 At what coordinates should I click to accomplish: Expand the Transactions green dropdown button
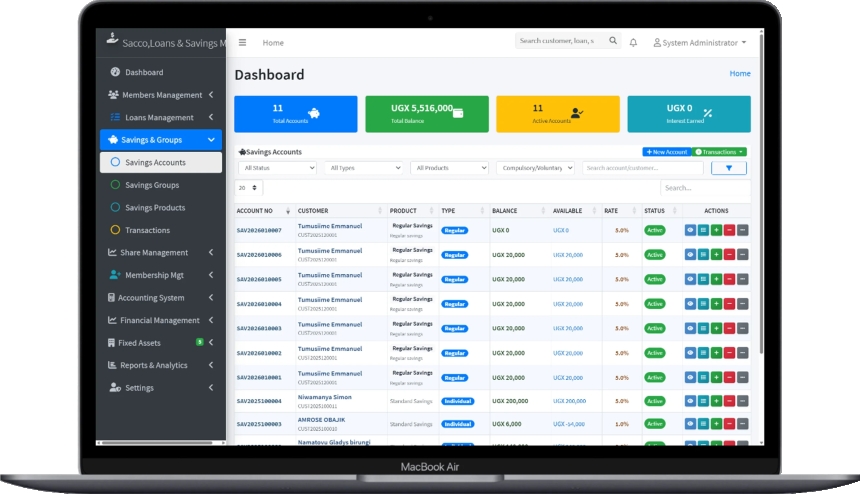point(719,152)
